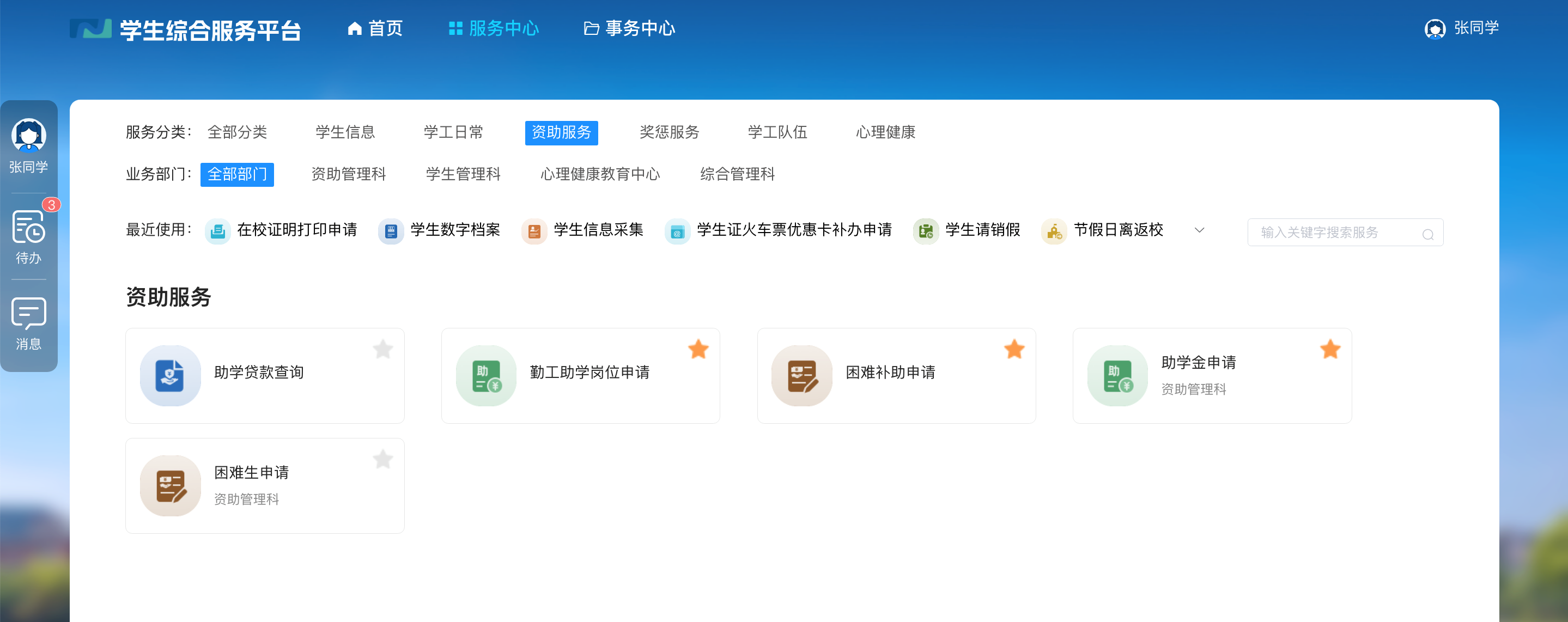This screenshot has width=1568, height=622.
Task: Favorite the 助学贷款查询 service star
Action: pos(382,349)
